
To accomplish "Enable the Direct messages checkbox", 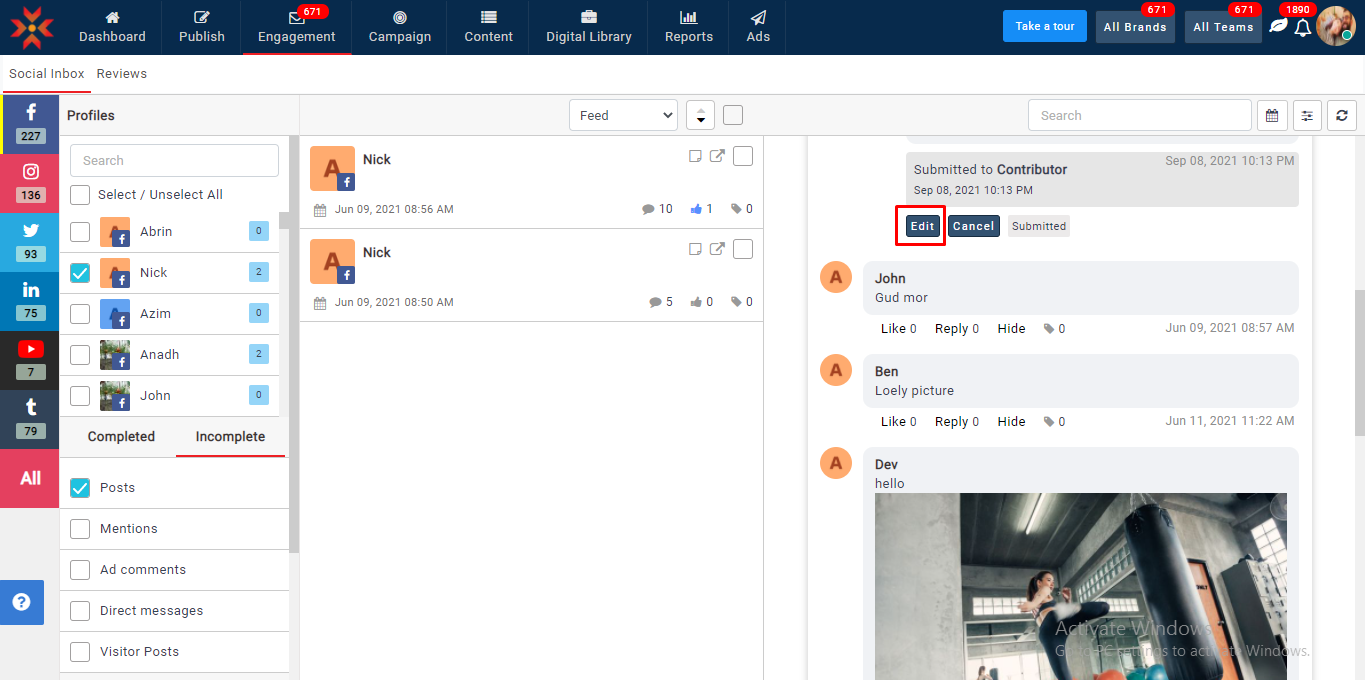I will tap(80, 611).
